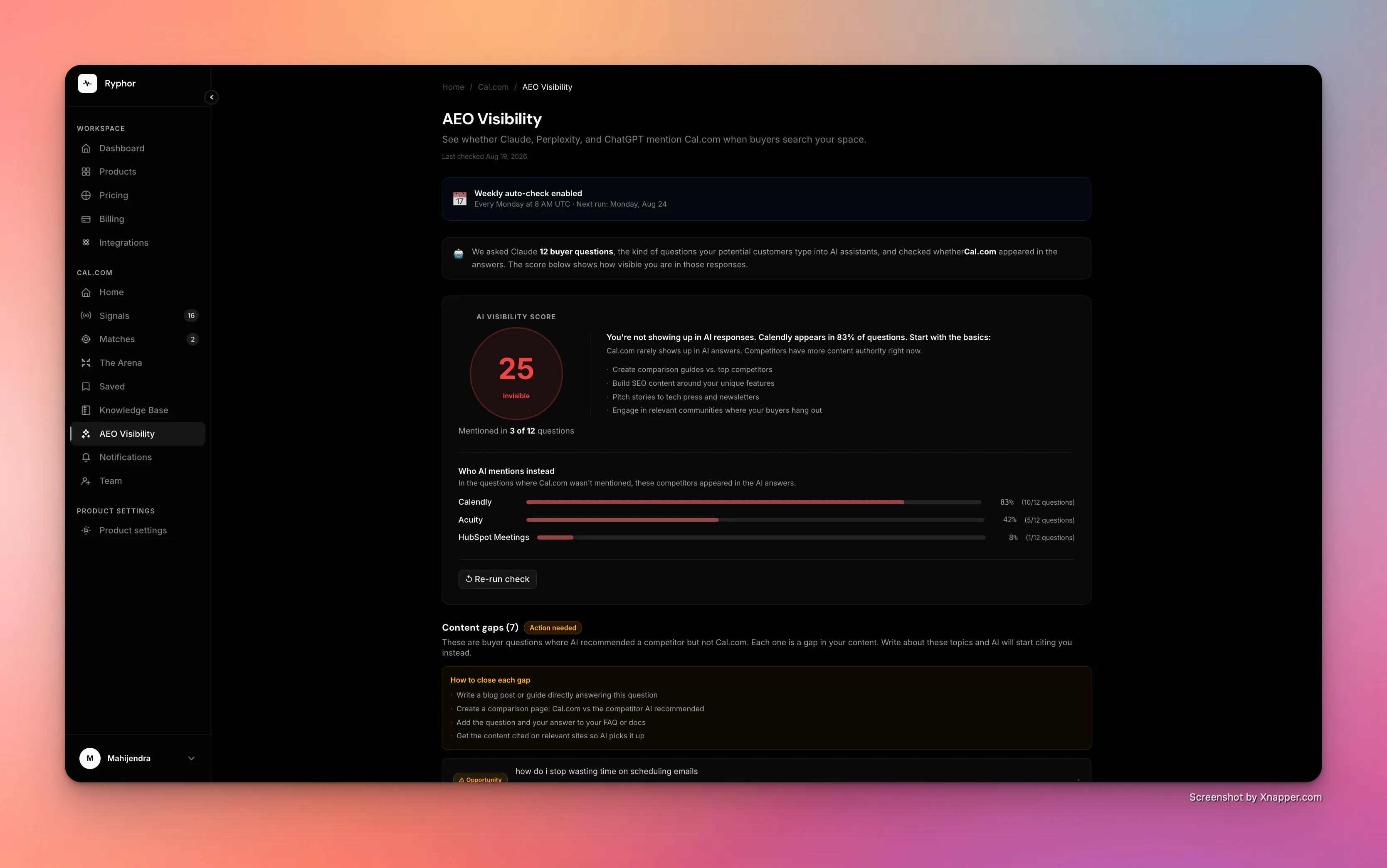The image size is (1387, 868).
Task: Click the Saved bookmark icon
Action: pyautogui.click(x=86, y=386)
